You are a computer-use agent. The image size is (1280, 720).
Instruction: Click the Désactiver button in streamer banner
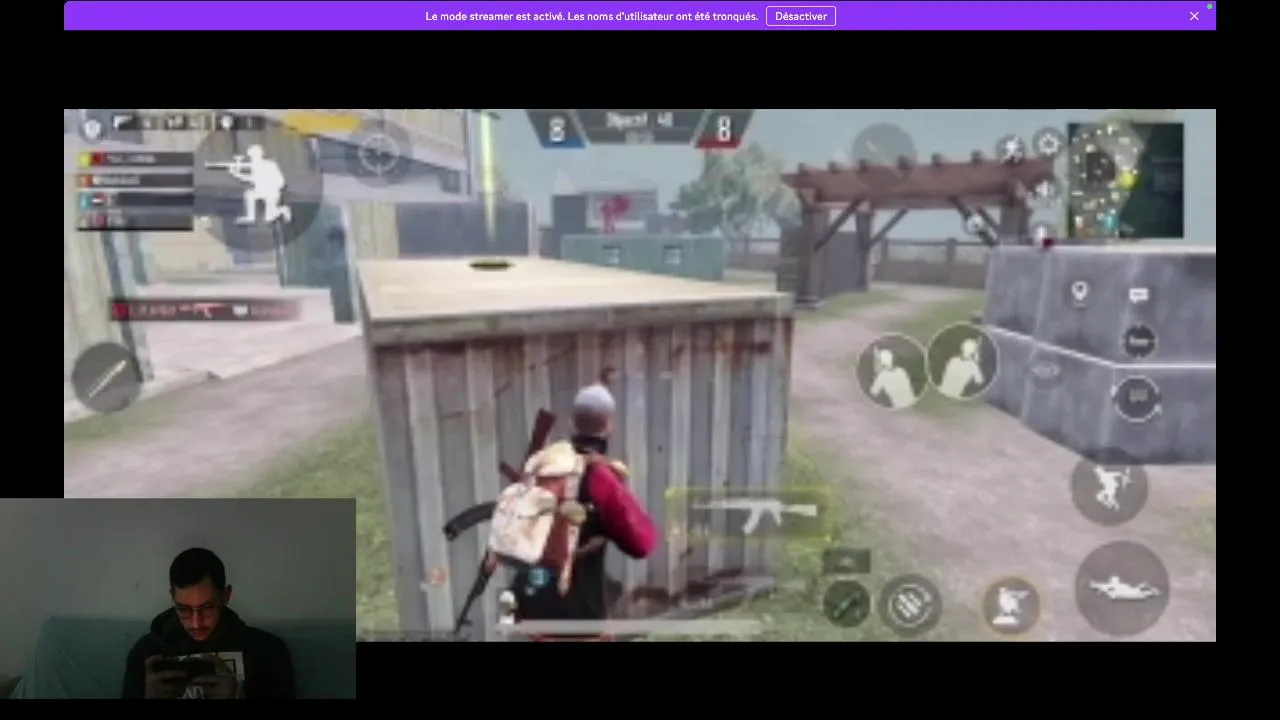(x=800, y=16)
